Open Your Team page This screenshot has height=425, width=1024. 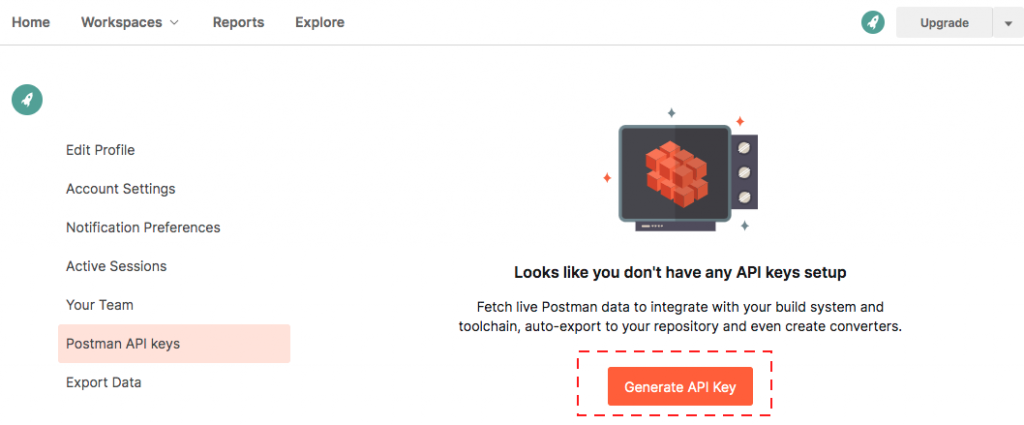[99, 305]
